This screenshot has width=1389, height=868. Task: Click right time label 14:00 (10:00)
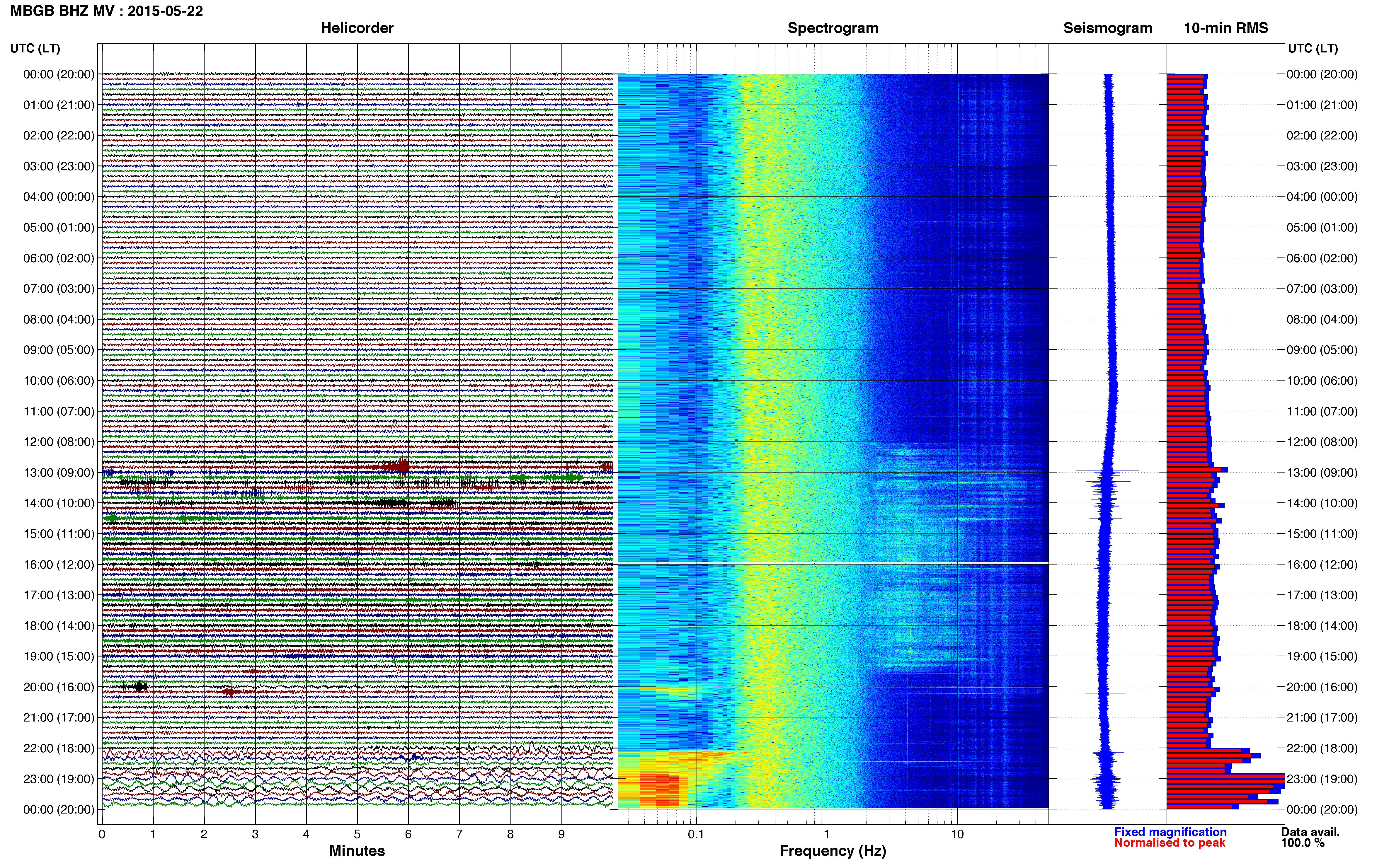pyautogui.click(x=1322, y=504)
